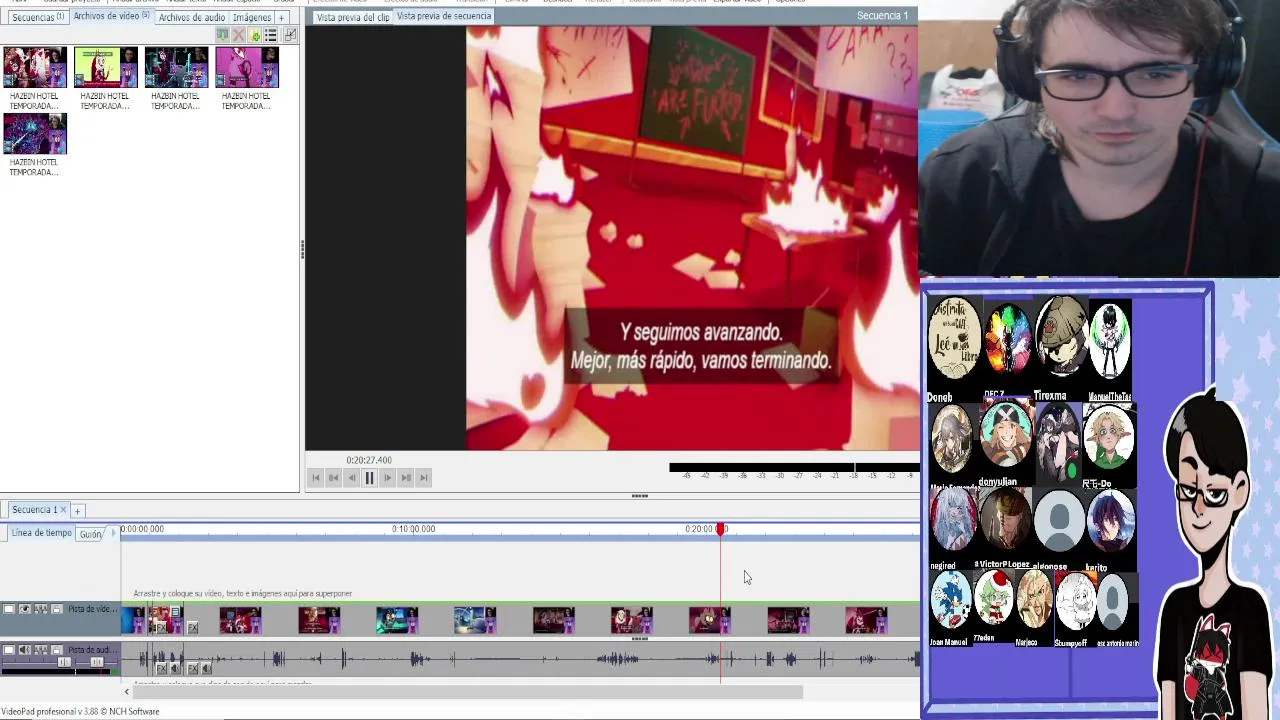
Task: Select third HAZBIN HOTEL dark thumbnail
Action: [176, 67]
